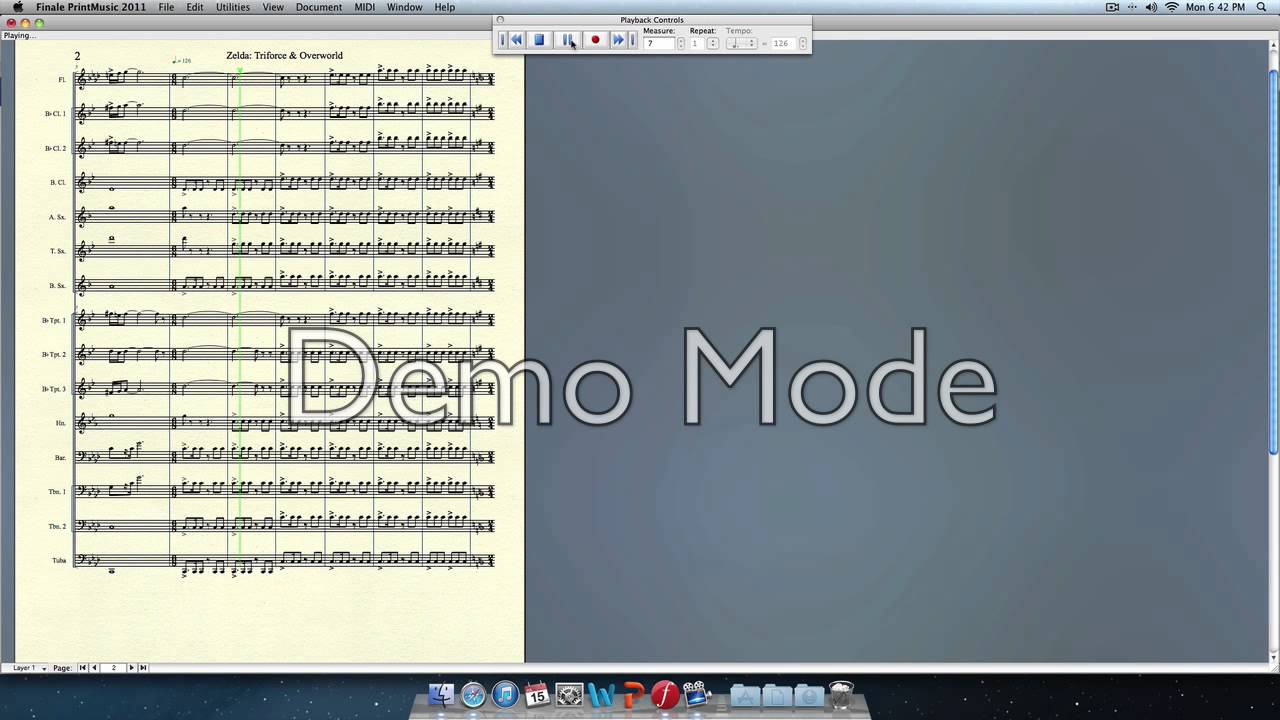Screen dimensions: 1280x720
Task: Click the Wi-Fi status icon
Action: (x=1171, y=7)
